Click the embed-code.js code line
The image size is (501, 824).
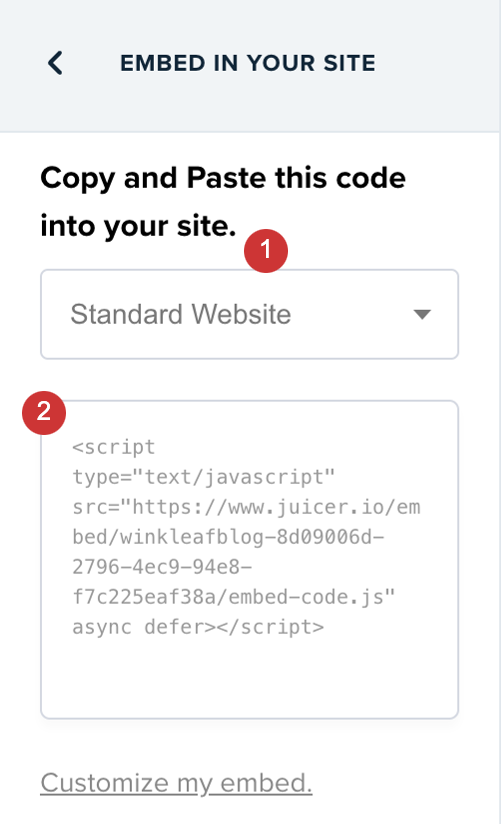click(233, 597)
